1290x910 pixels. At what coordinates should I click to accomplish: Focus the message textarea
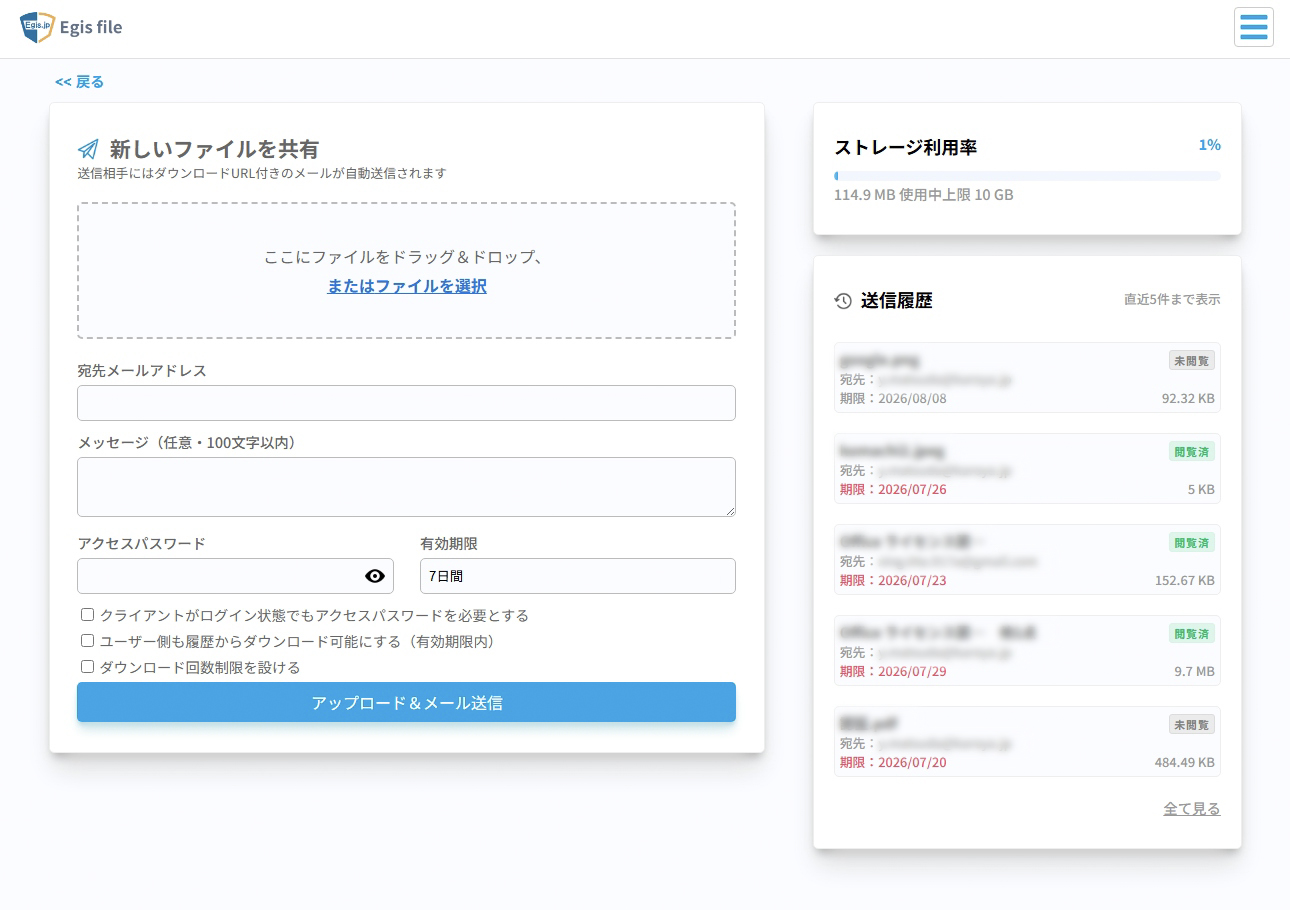point(406,487)
